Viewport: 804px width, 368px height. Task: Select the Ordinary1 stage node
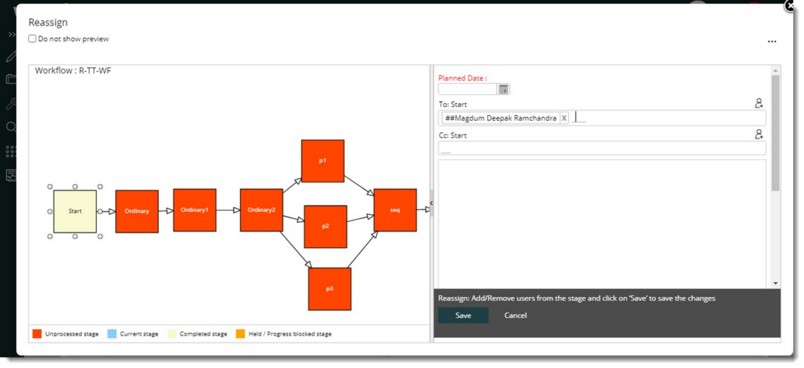pos(194,210)
